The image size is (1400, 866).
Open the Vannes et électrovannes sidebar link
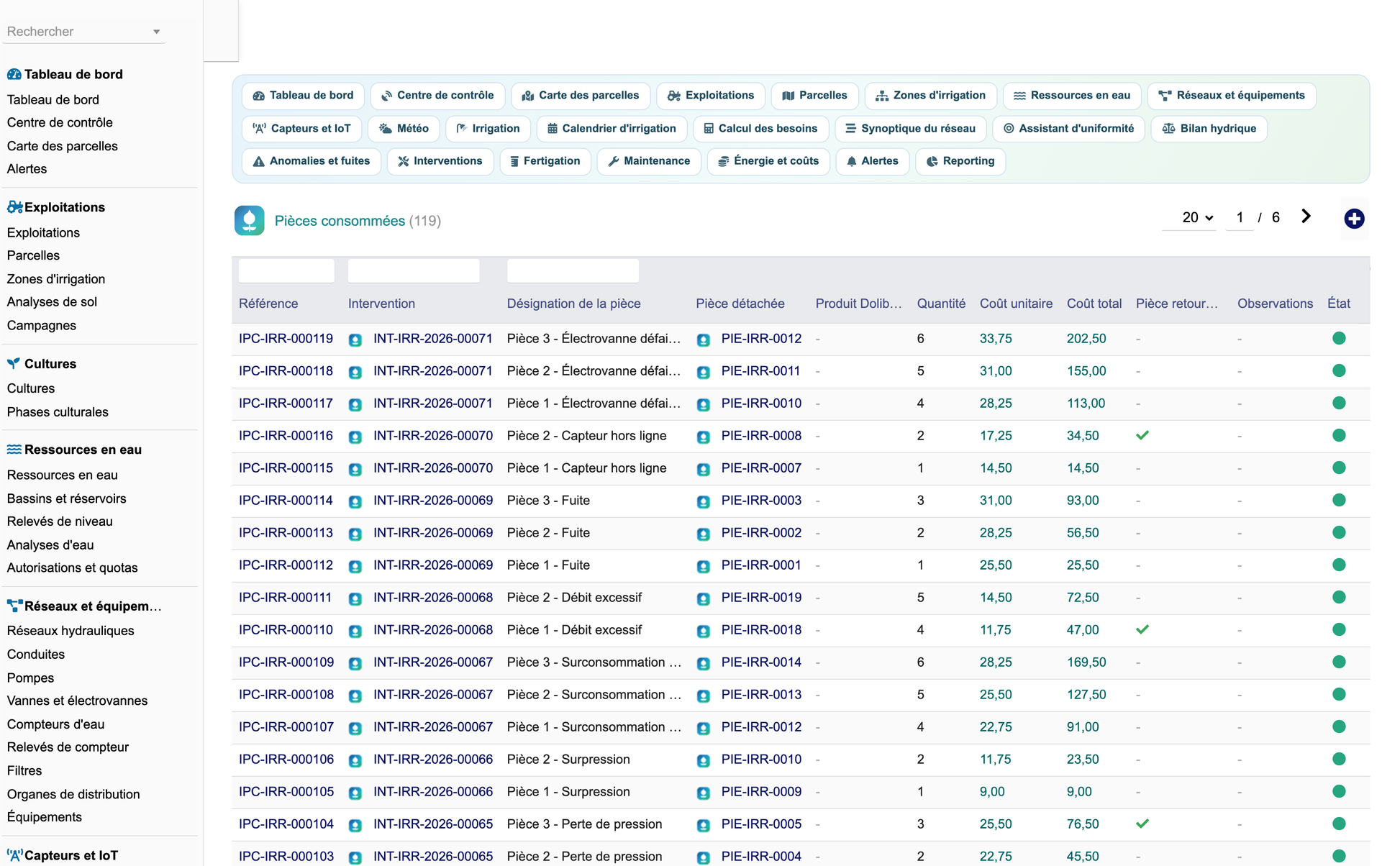click(77, 701)
